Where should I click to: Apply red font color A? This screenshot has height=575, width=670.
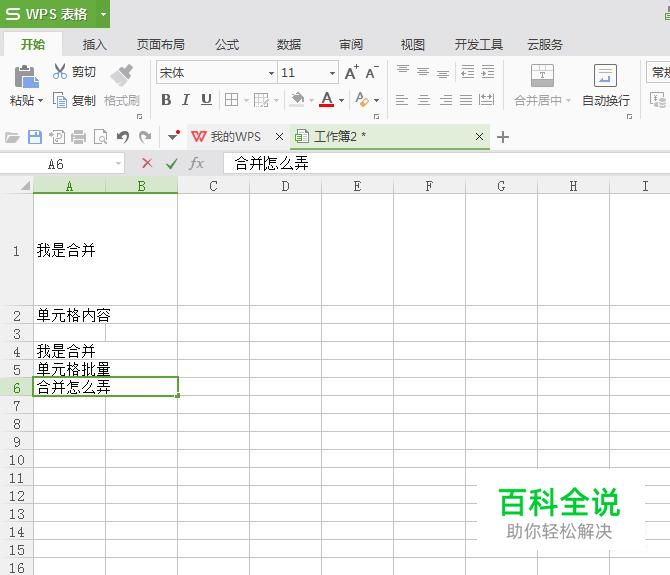coord(326,100)
